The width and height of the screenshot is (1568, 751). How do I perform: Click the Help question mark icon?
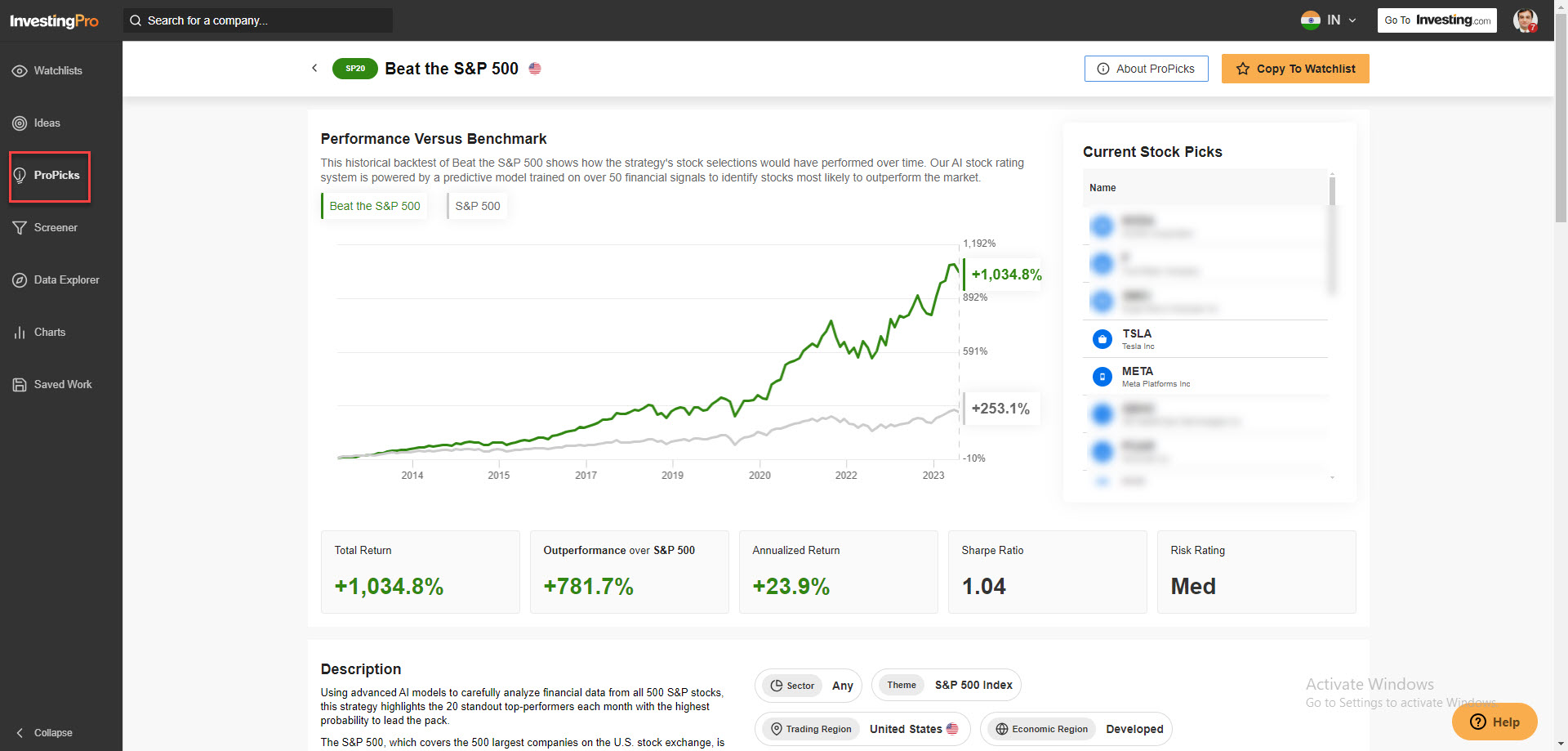click(1478, 722)
